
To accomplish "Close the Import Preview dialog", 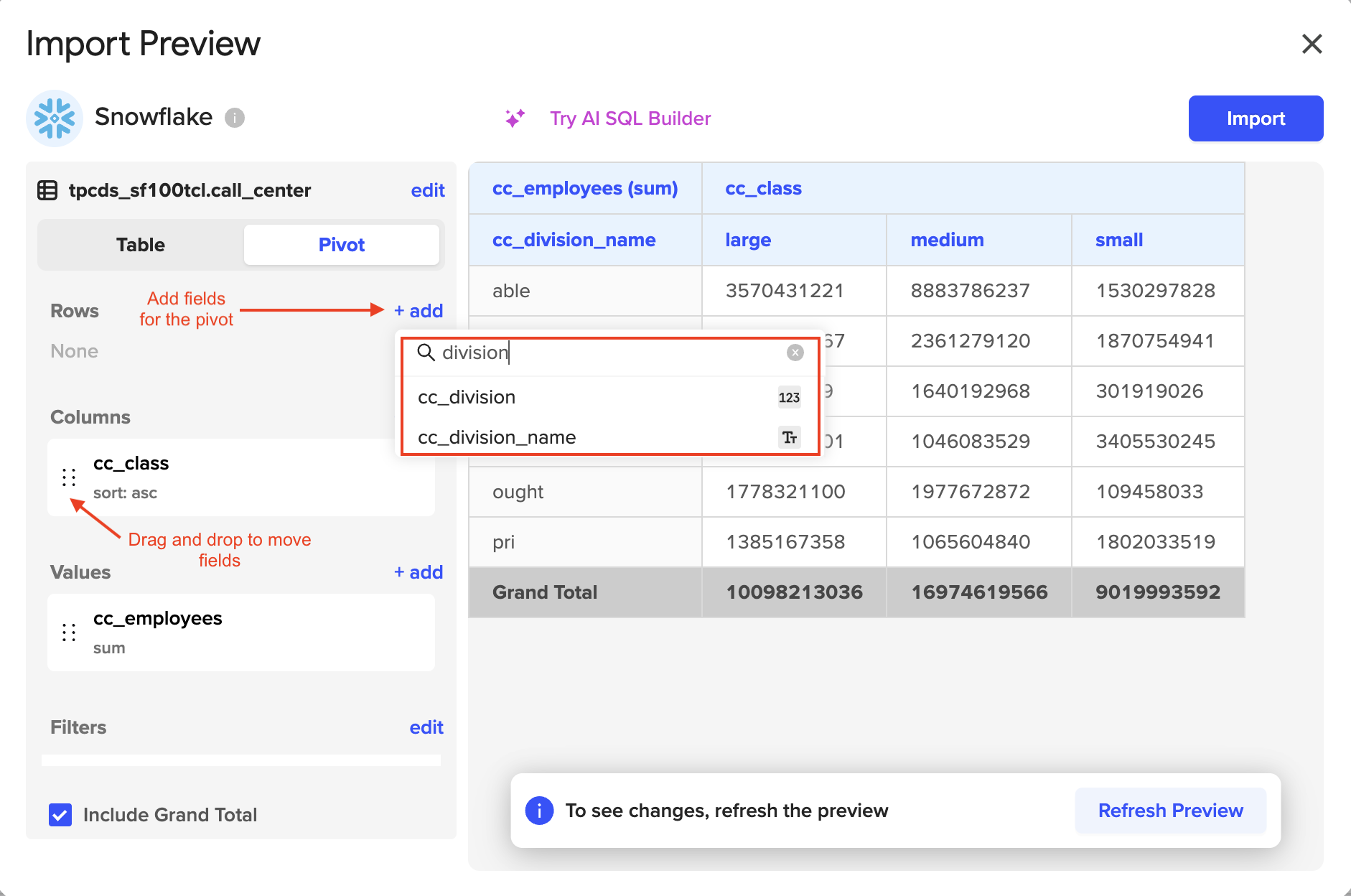I will click(x=1312, y=44).
